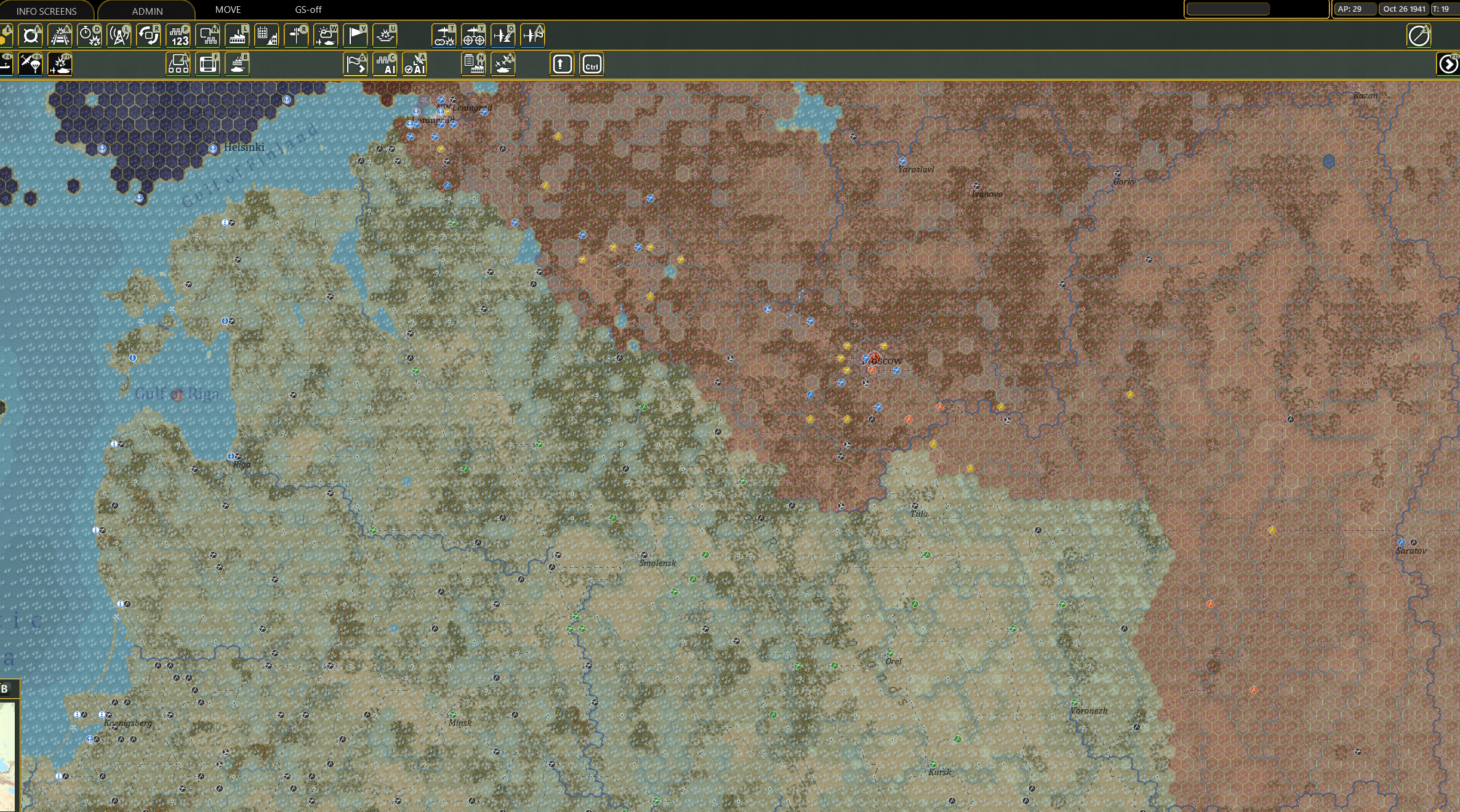Click the minimap thumbnail in the corner
The height and width of the screenshot is (812, 1460).
tap(7, 755)
